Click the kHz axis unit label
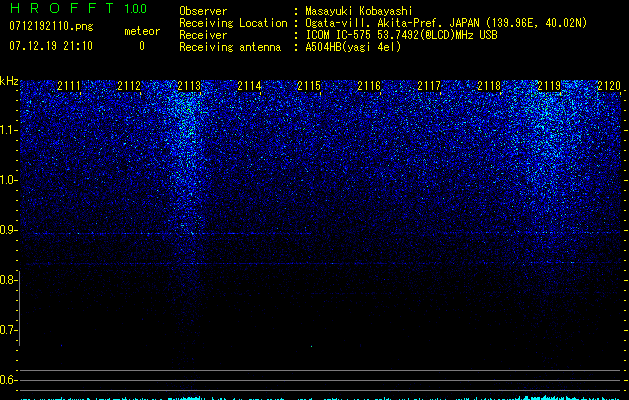 (x=9, y=81)
